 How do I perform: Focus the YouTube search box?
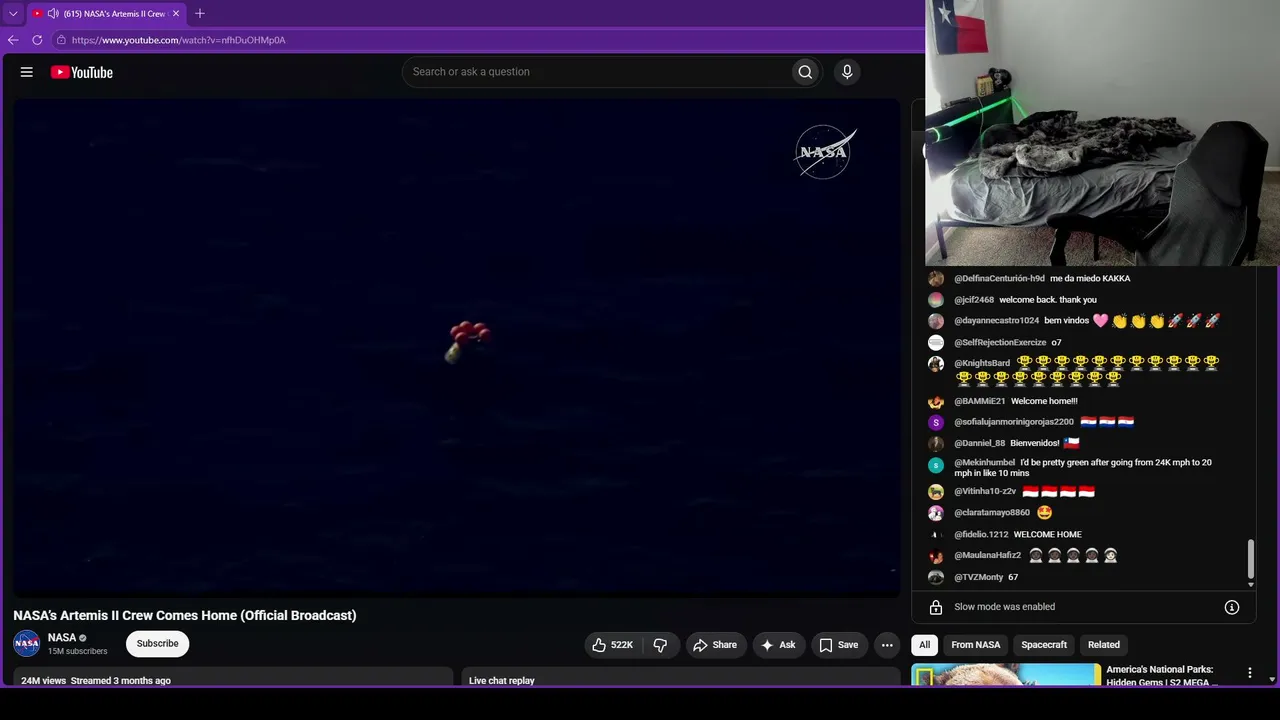[x=595, y=72]
